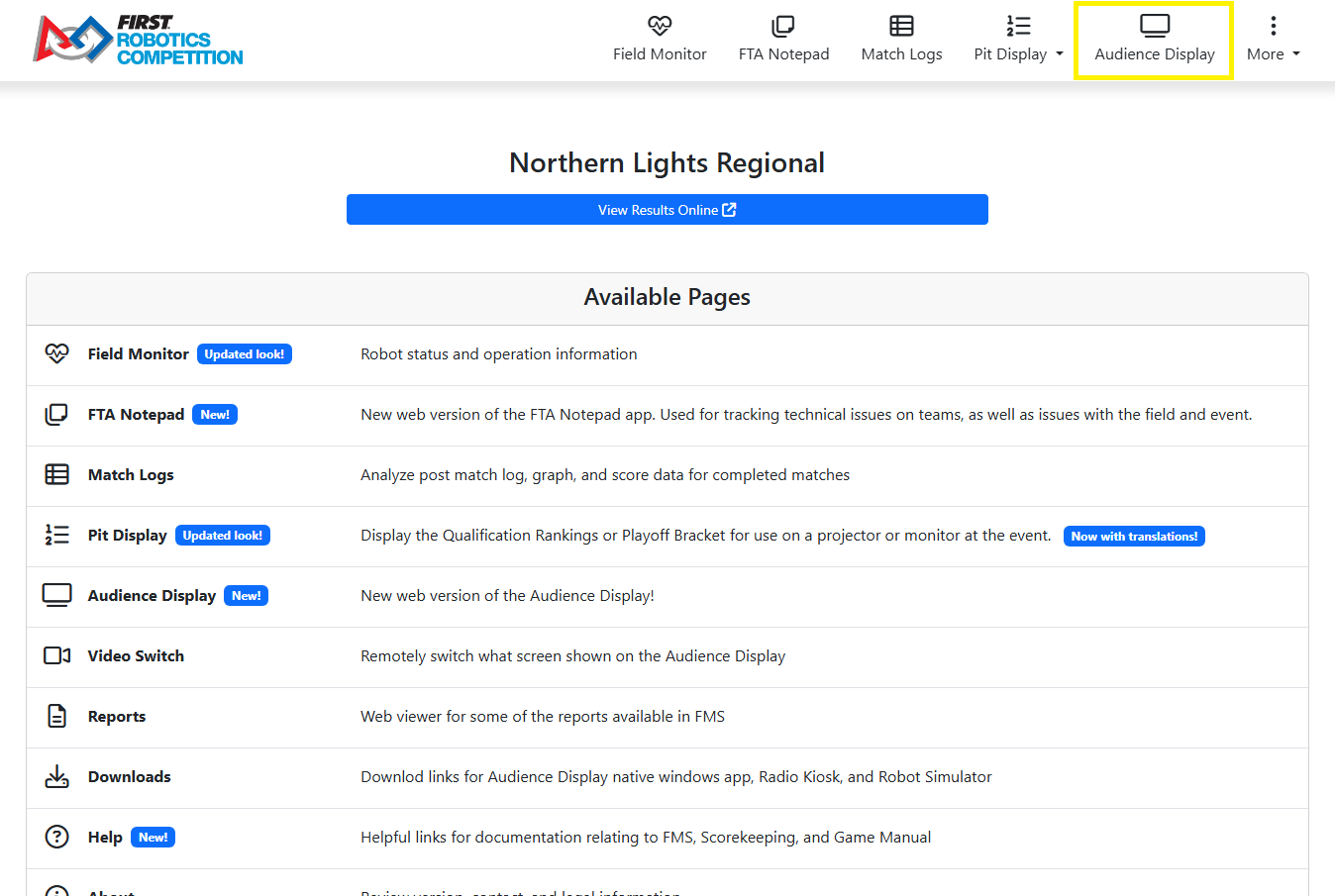1335x896 pixels.
Task: Open the Reports page link
Action: tap(117, 717)
